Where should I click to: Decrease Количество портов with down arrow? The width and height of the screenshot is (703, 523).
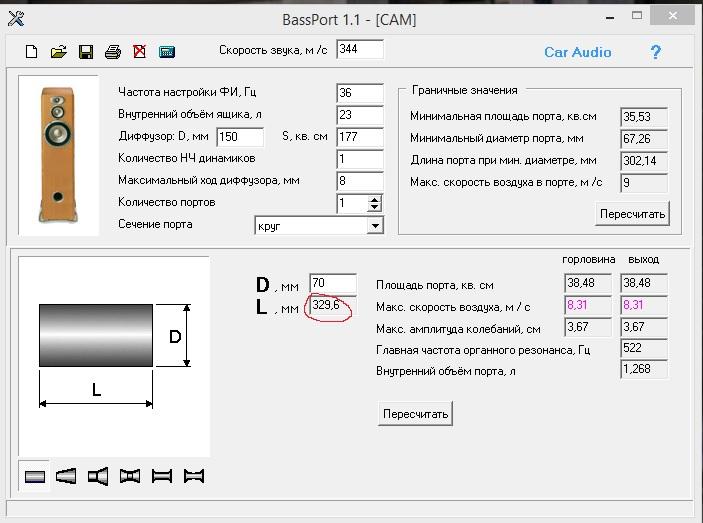[x=375, y=208]
